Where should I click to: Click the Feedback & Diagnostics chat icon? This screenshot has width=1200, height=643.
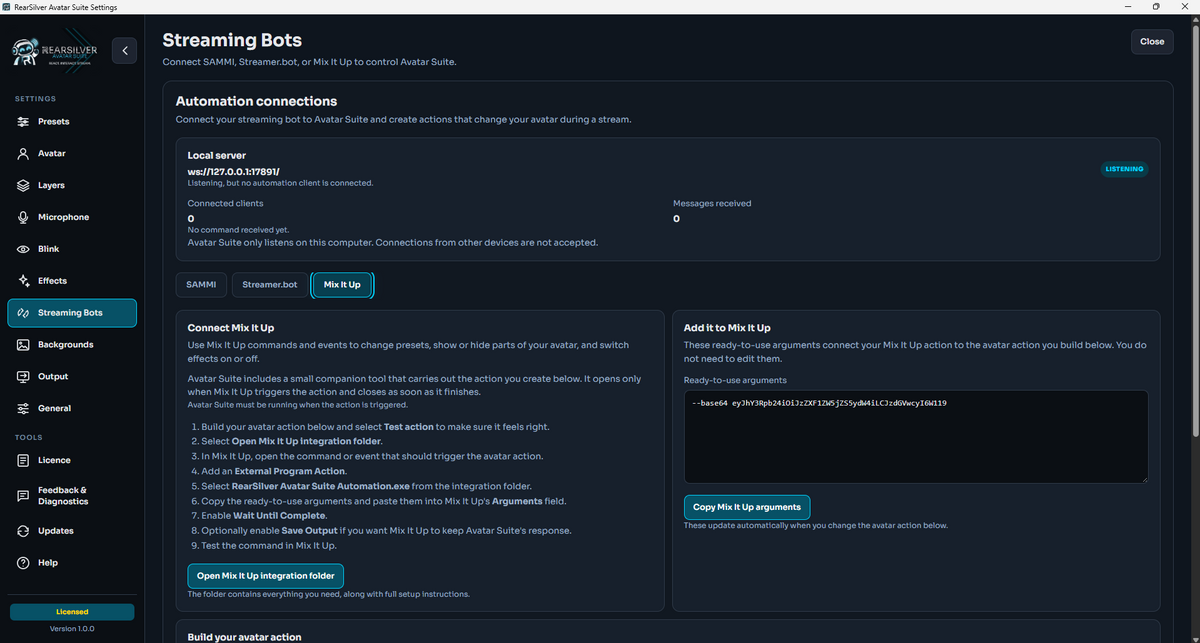(x=23, y=496)
